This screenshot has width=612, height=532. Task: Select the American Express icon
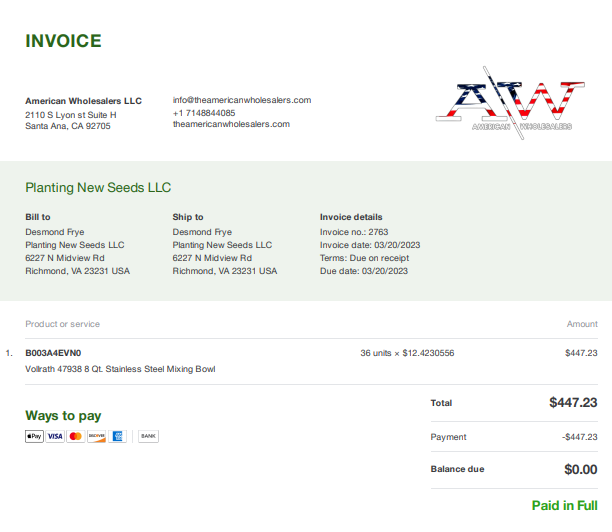(x=117, y=436)
